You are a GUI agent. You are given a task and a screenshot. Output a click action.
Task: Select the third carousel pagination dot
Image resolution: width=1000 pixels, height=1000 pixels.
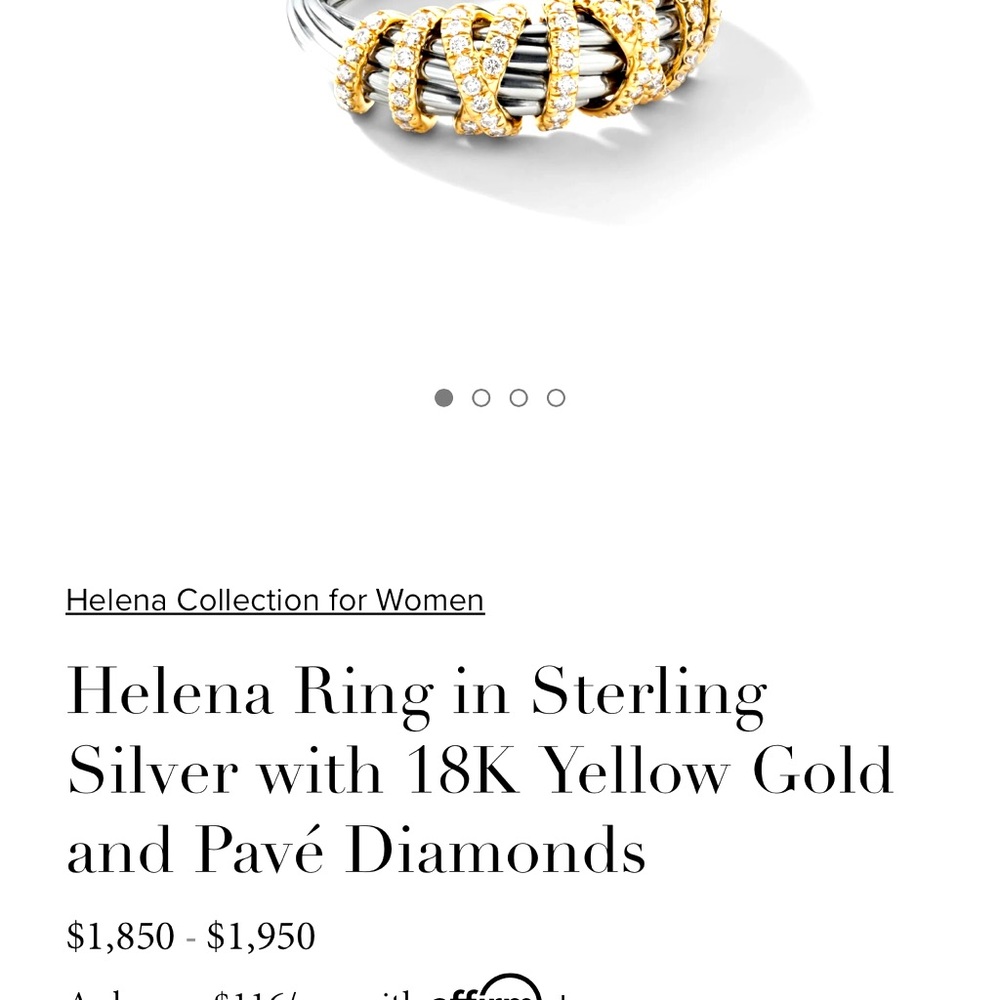coord(518,397)
